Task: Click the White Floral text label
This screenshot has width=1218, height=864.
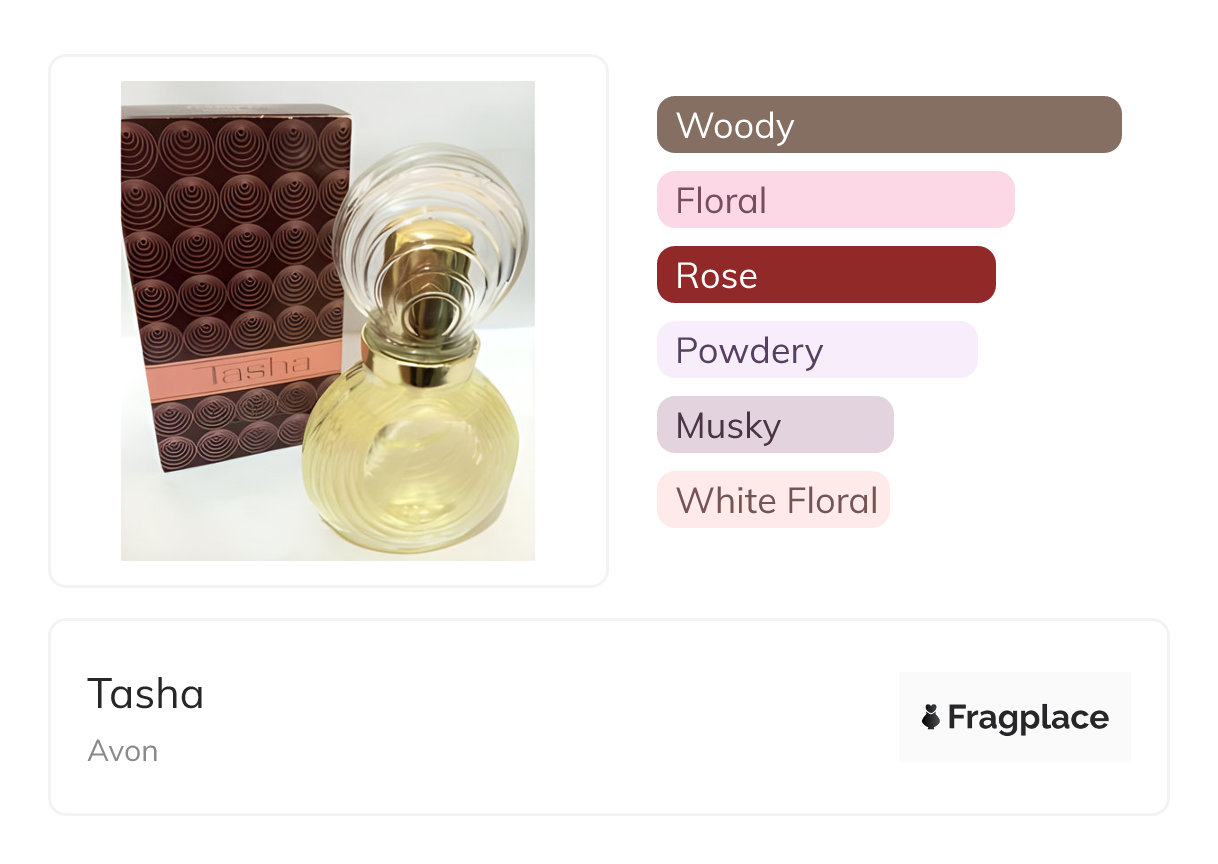Action: [x=777, y=500]
